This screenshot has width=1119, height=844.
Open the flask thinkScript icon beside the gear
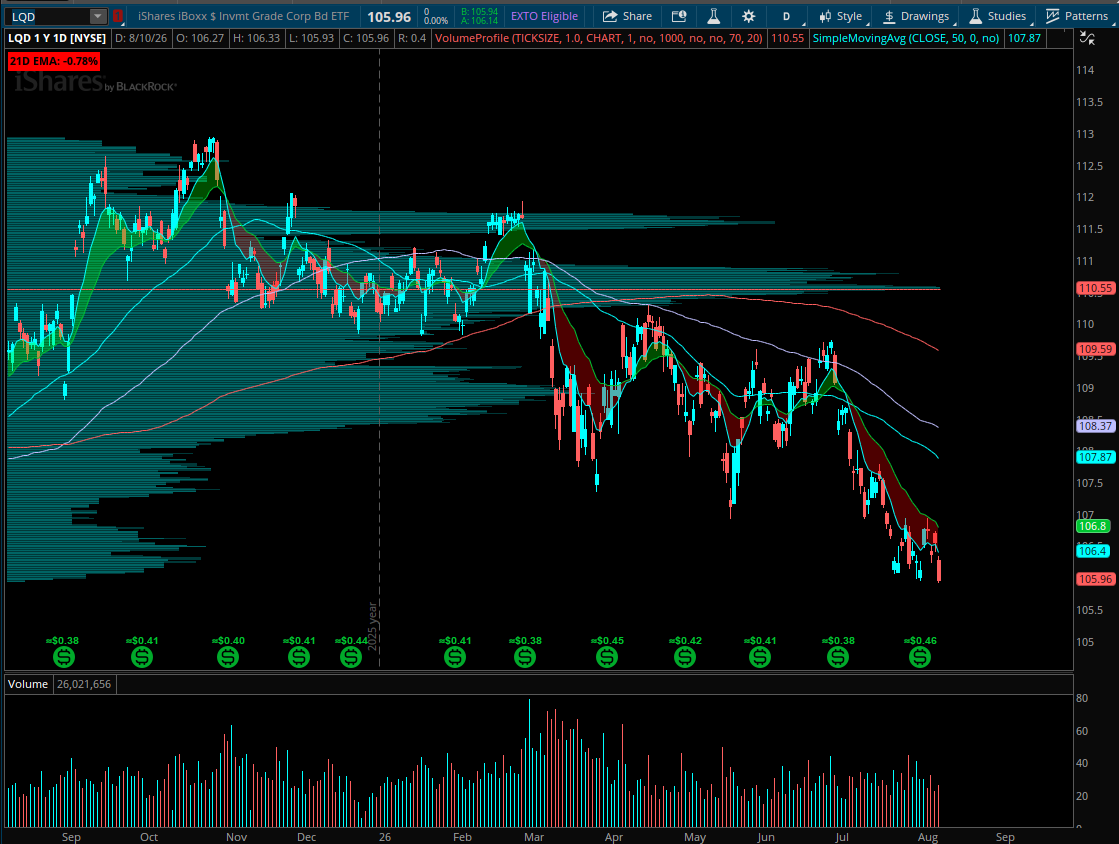(713, 16)
